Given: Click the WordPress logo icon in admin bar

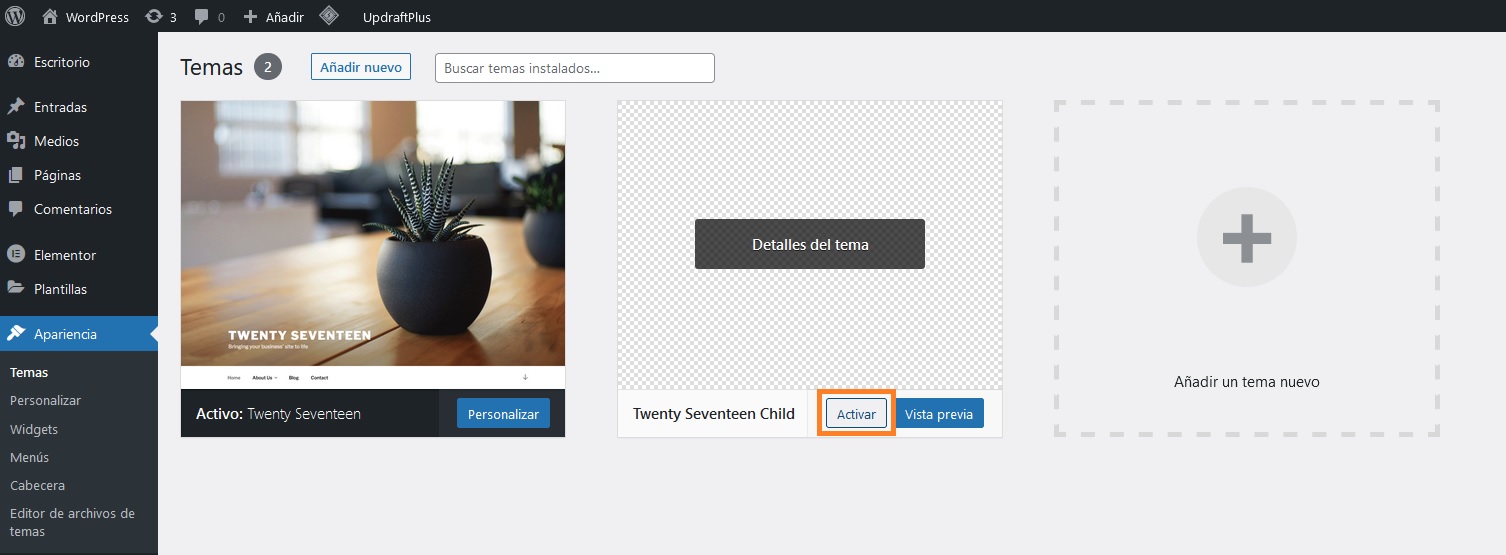Looking at the screenshot, I should (x=15, y=16).
